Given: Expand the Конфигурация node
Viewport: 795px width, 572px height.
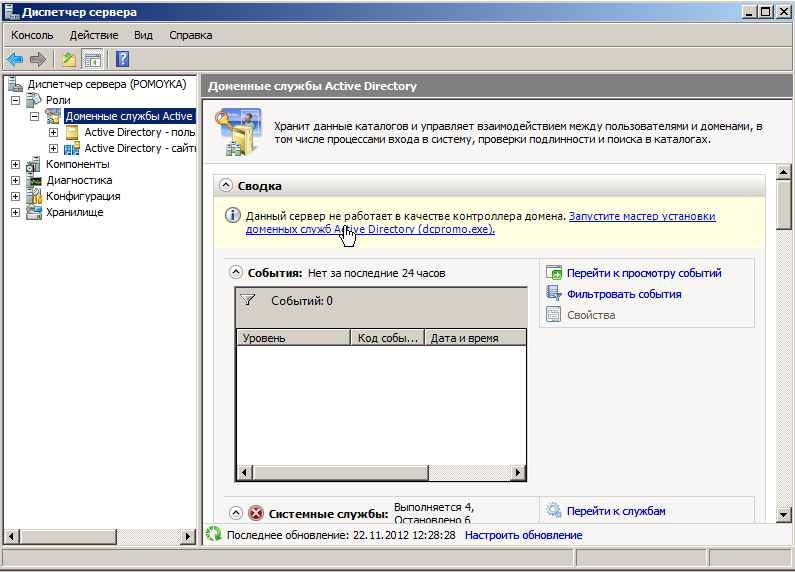Looking at the screenshot, I should click(16, 196).
